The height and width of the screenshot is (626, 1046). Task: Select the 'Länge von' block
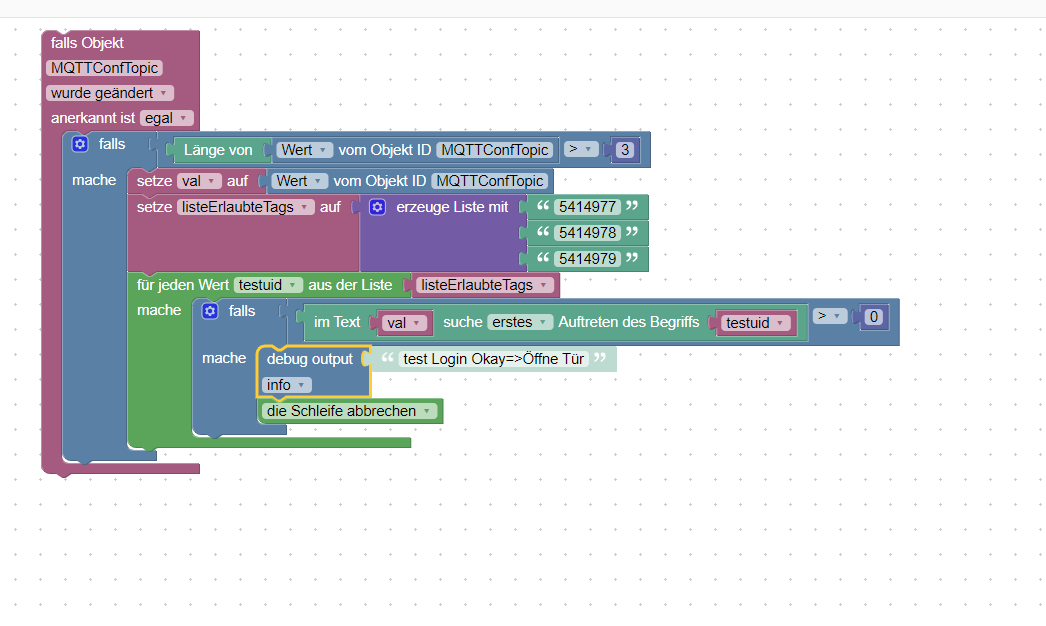[x=218, y=150]
